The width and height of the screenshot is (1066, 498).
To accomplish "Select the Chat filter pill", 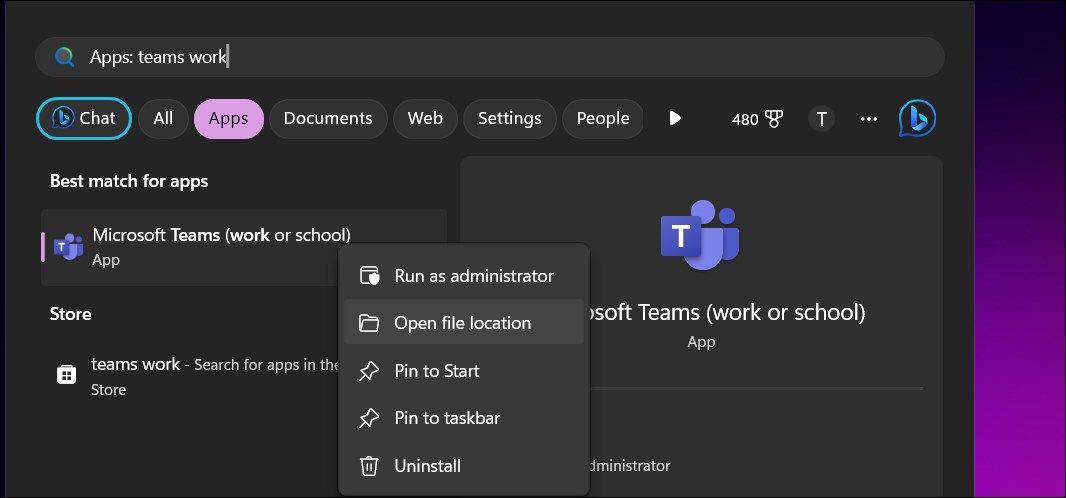I will pos(84,119).
